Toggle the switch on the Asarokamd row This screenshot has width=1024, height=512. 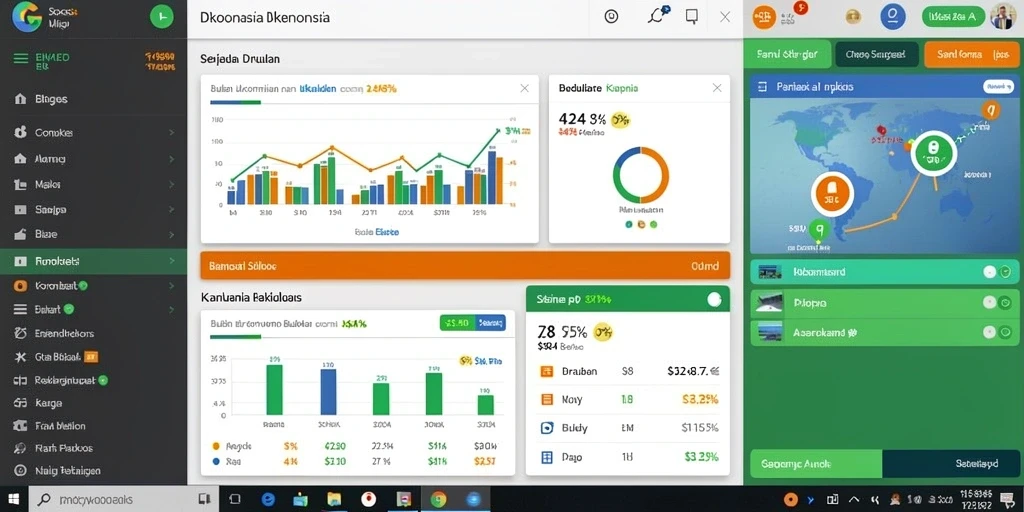[x=997, y=332]
